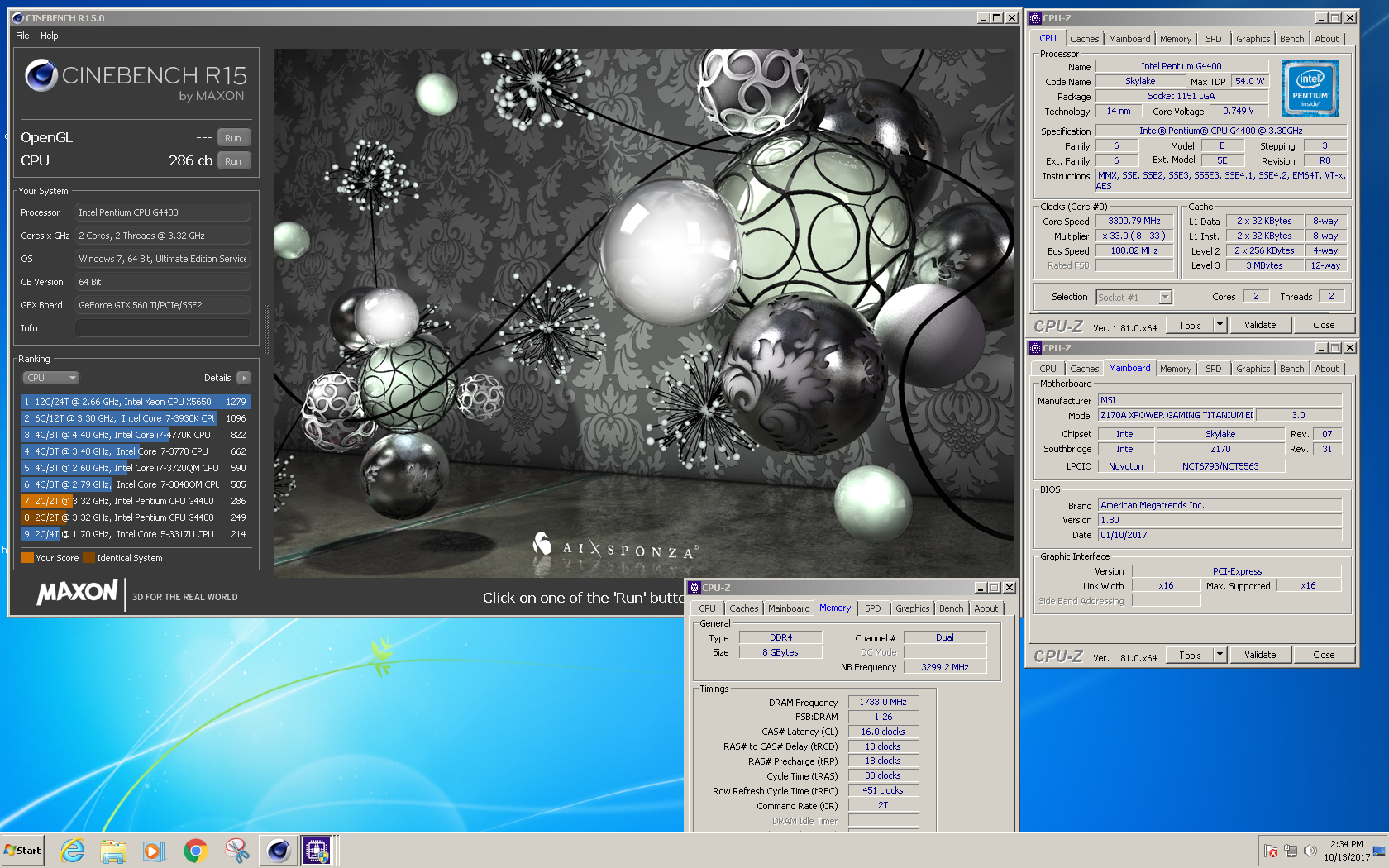Click the Action Center flag tray icon
Viewport: 1389px width, 868px height.
[x=1271, y=851]
